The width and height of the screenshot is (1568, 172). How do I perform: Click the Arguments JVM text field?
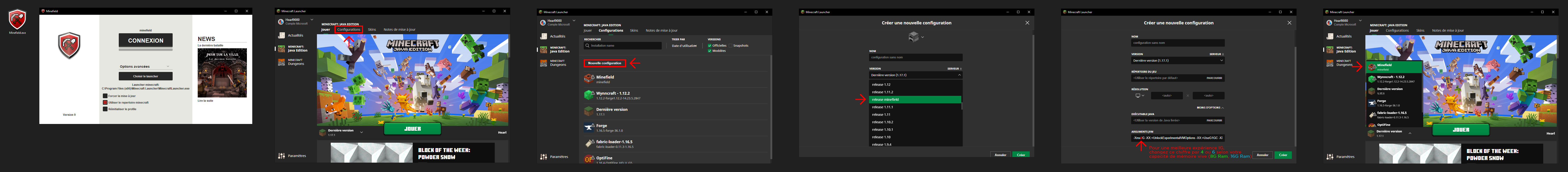point(1177,138)
